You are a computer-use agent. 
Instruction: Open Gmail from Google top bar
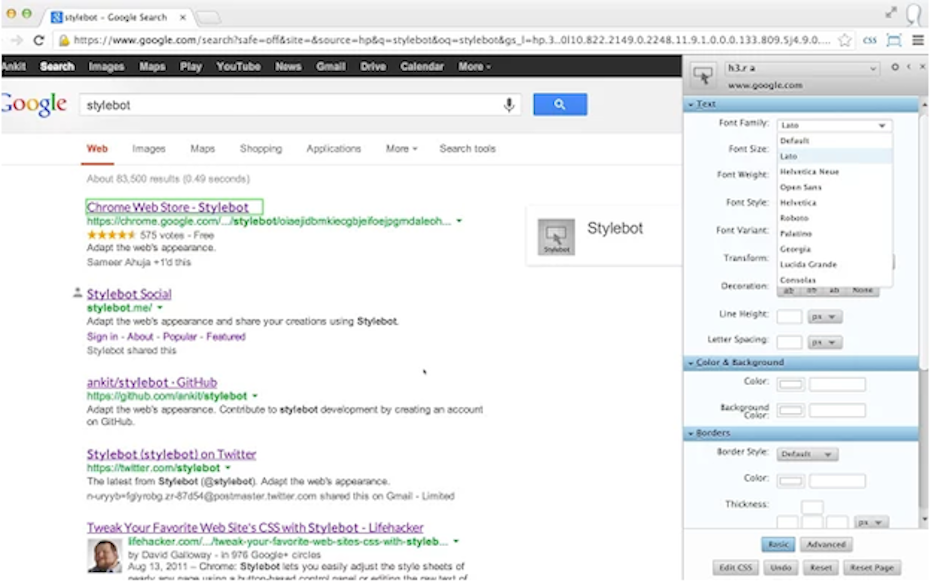pos(330,66)
